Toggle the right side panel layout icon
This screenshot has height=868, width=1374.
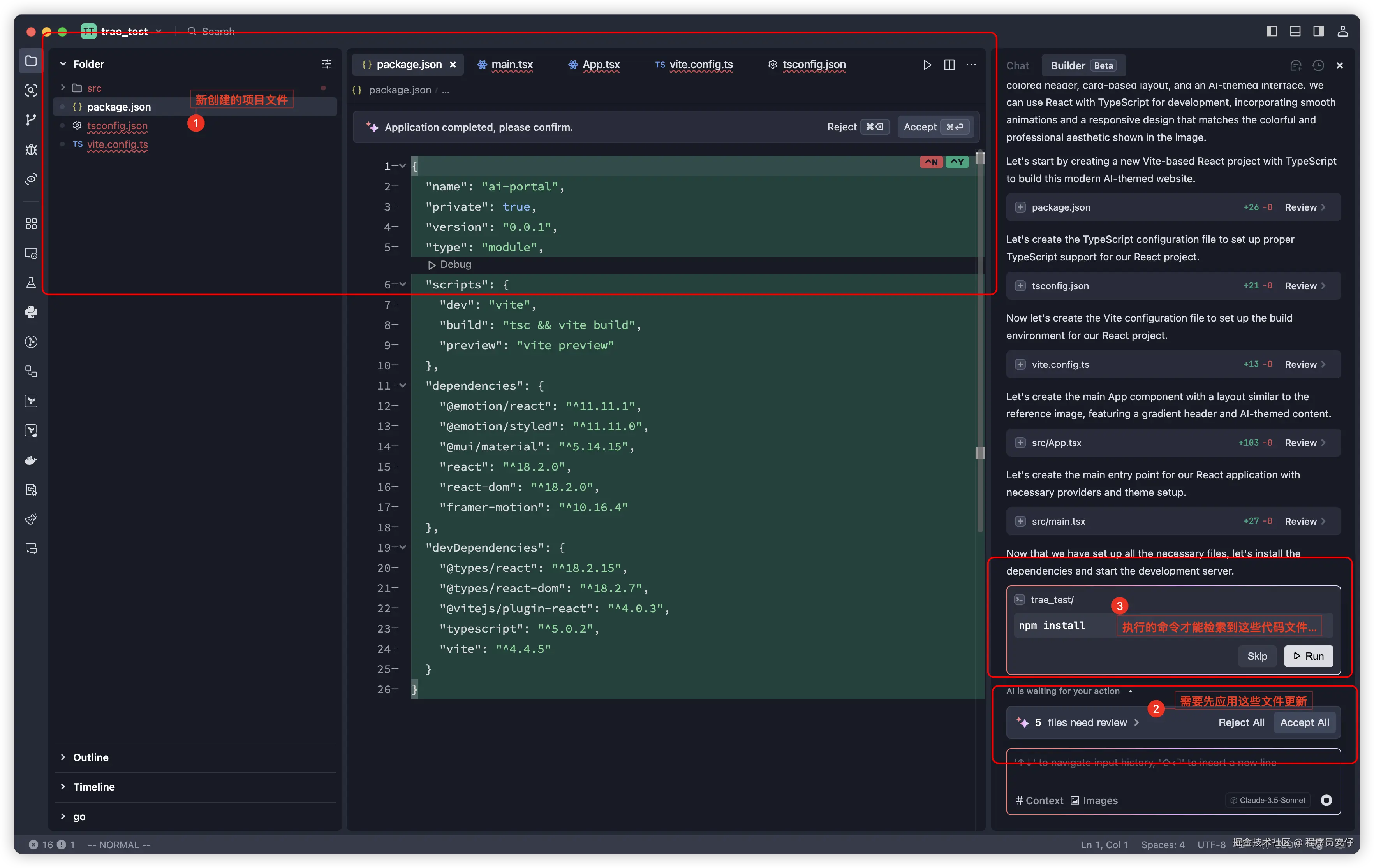pos(1319,32)
